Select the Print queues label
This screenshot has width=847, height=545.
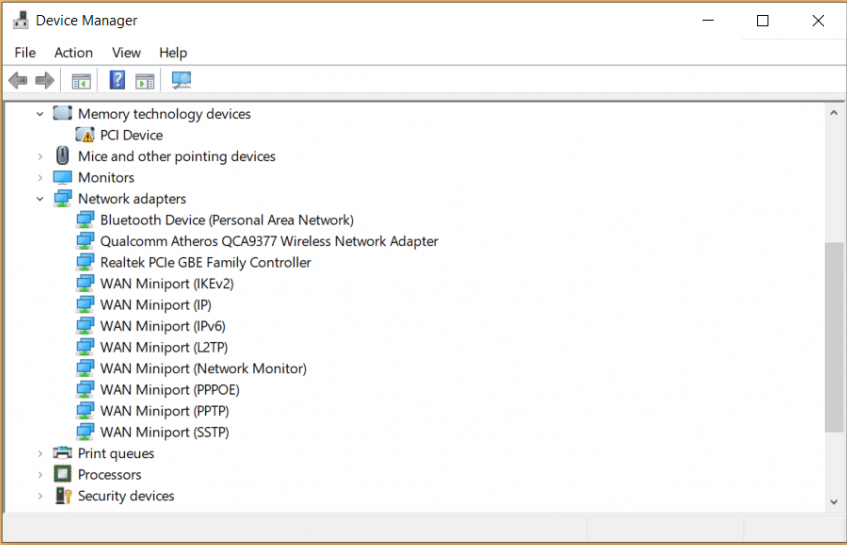coord(116,454)
